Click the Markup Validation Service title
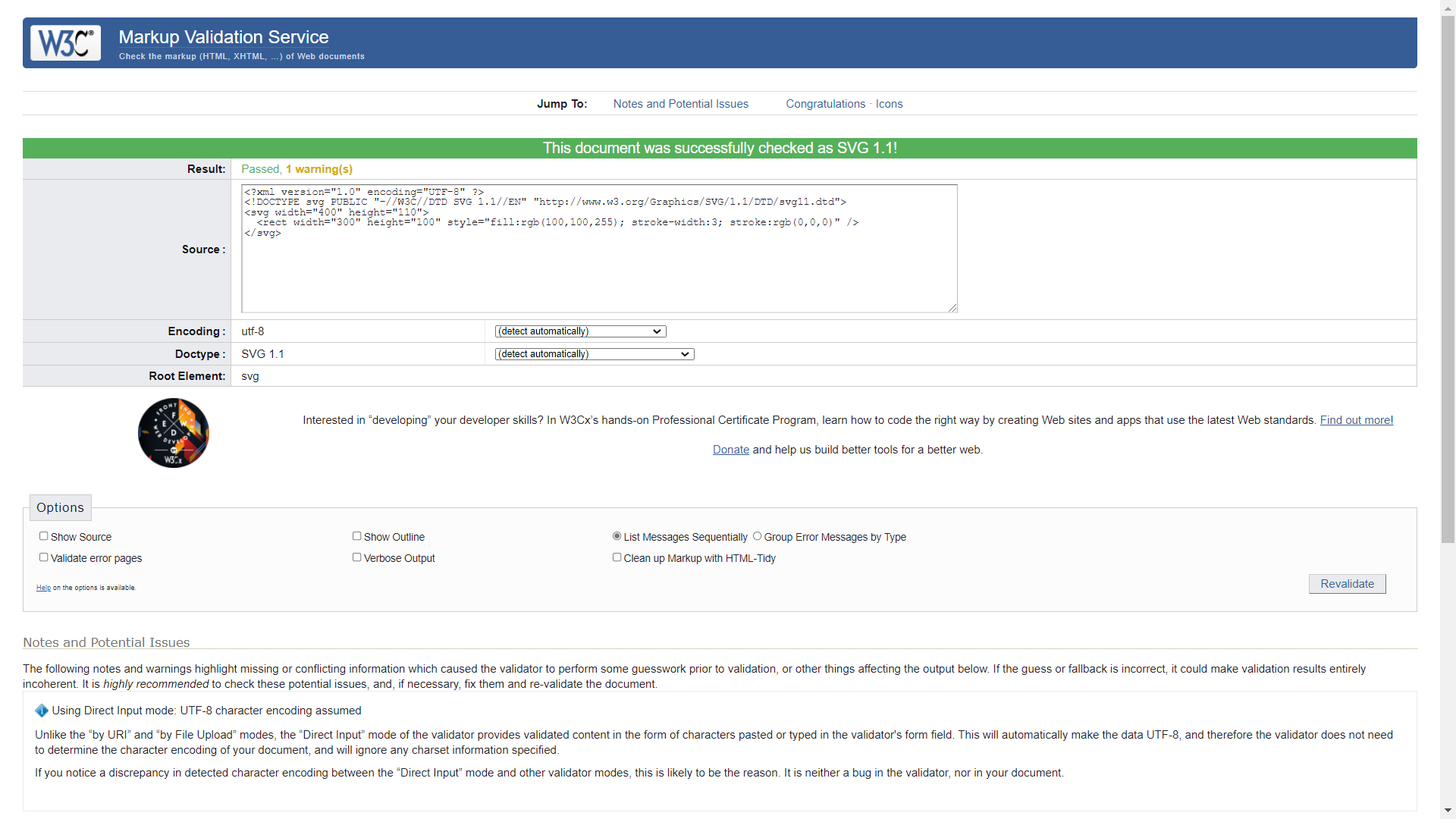The width and height of the screenshot is (1456, 819). (224, 37)
